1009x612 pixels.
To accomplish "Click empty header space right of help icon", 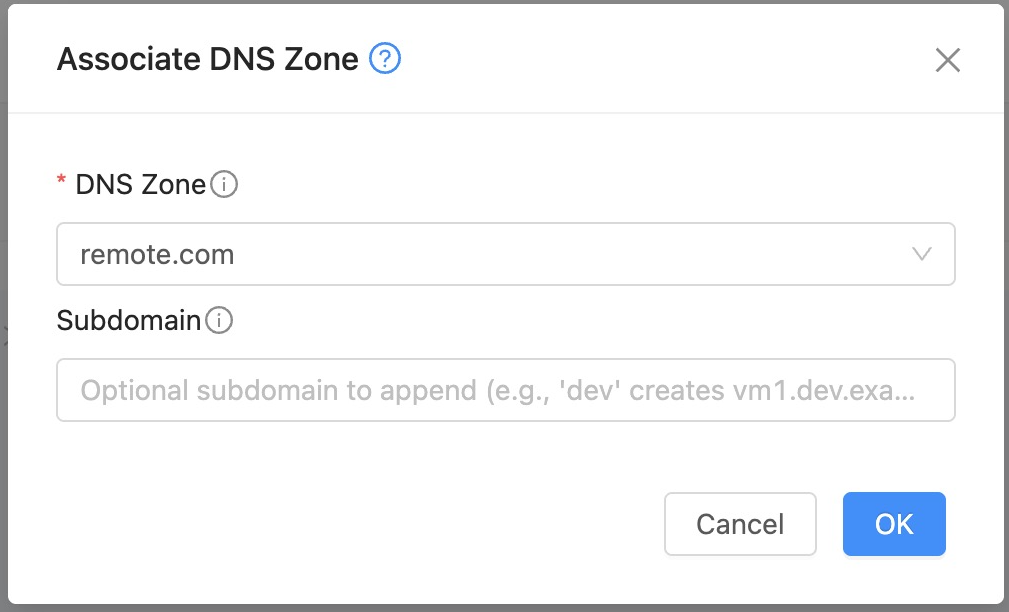I will point(650,60).
